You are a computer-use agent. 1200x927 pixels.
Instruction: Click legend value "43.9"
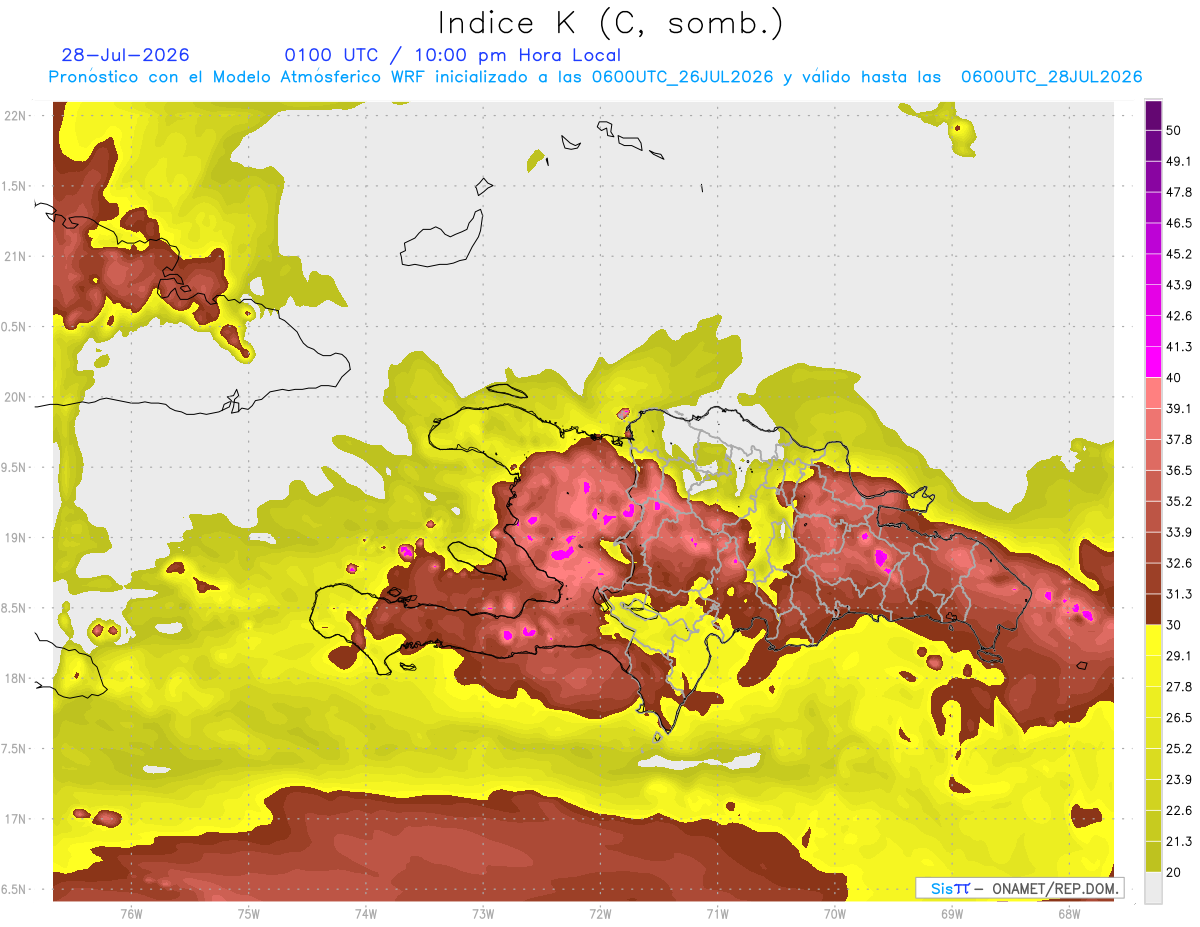click(x=1179, y=285)
